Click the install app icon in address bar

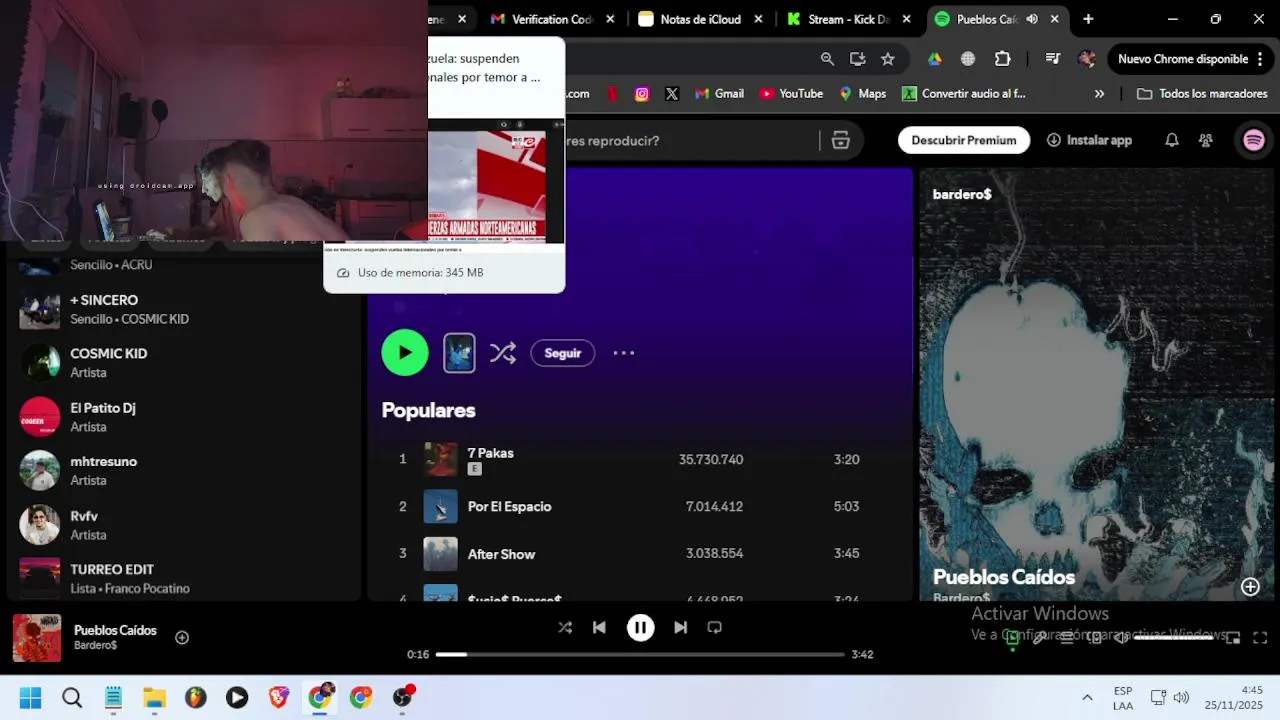(x=857, y=59)
